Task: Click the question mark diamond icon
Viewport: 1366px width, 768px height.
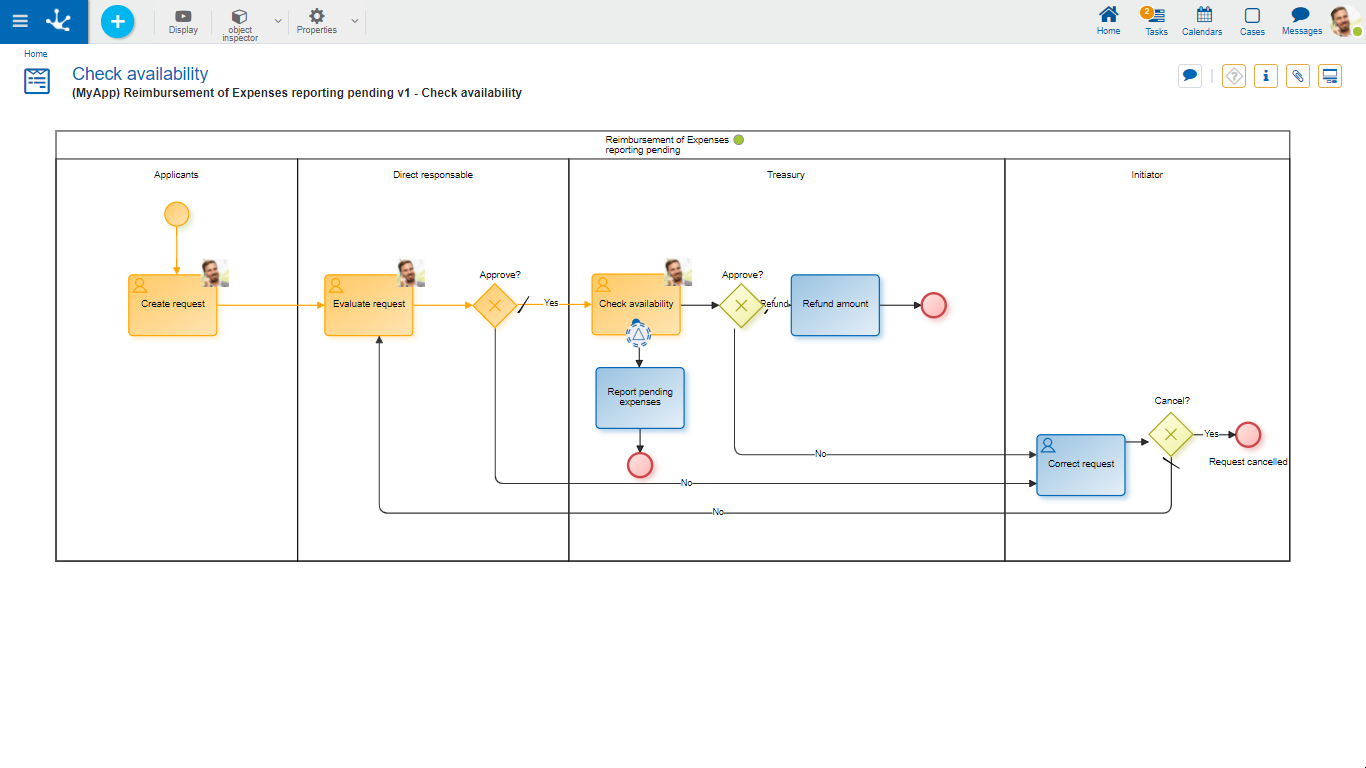Action: [1234, 76]
